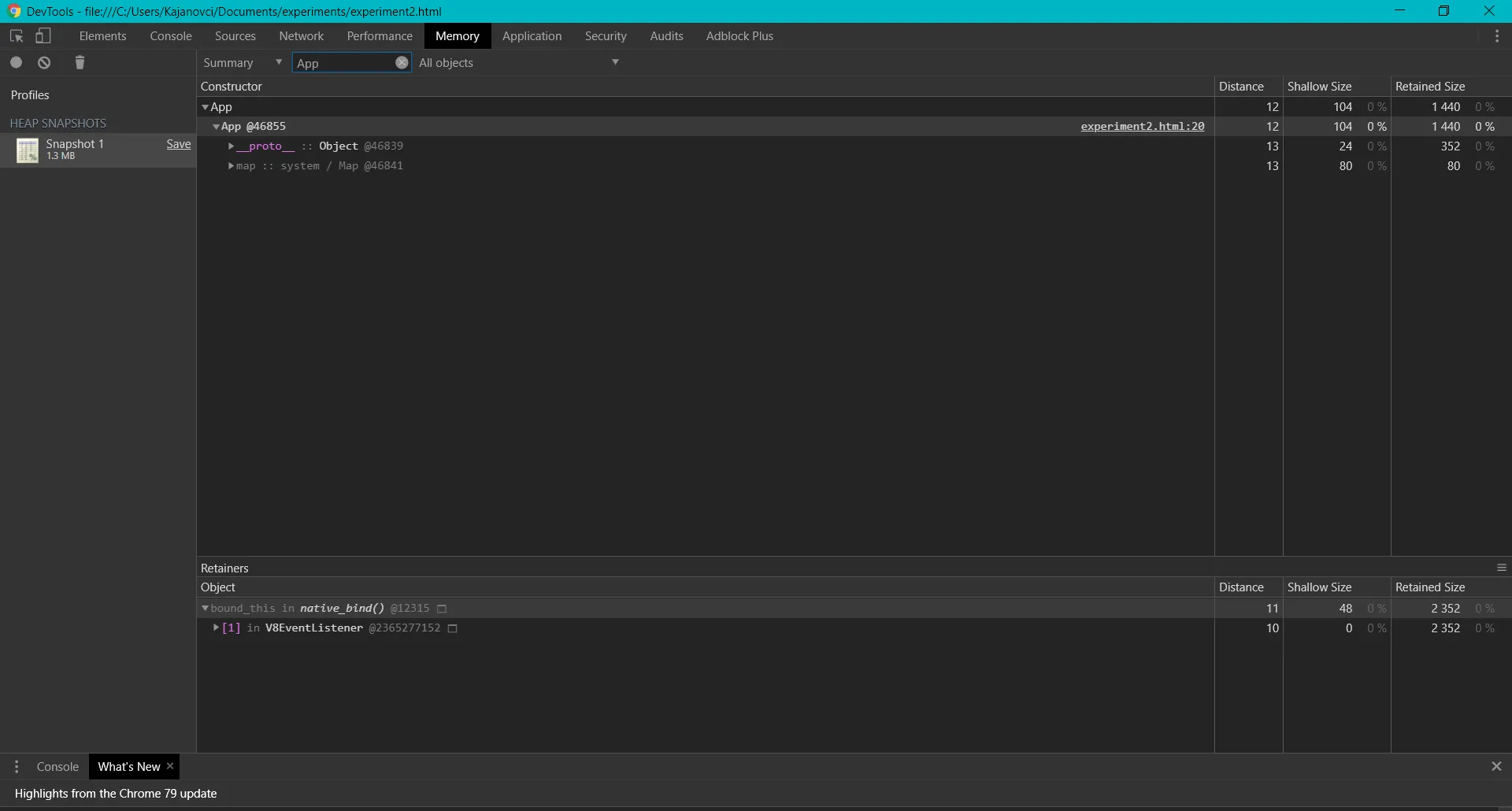Click the take heap snapshot record button
This screenshot has width=1512, height=811.
(x=16, y=63)
